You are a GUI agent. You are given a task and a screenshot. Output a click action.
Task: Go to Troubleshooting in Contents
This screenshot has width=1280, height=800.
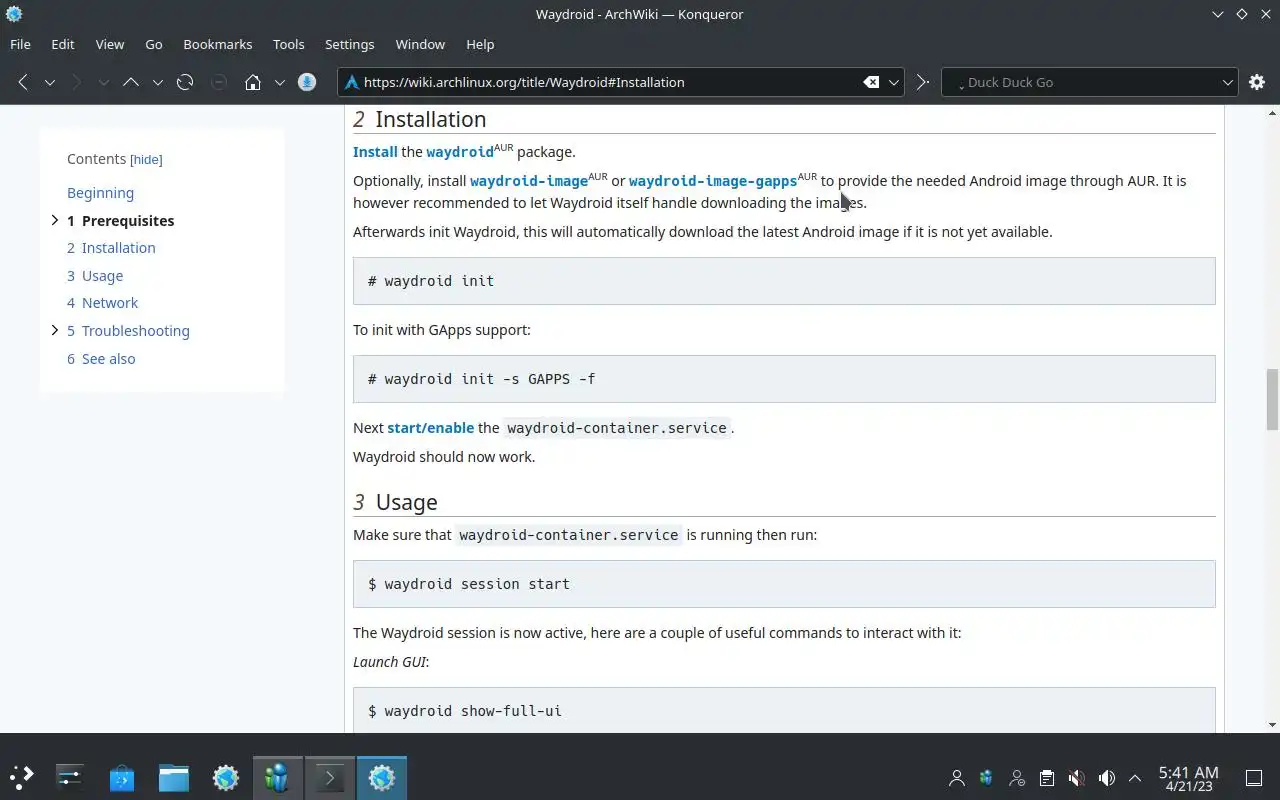point(128,331)
